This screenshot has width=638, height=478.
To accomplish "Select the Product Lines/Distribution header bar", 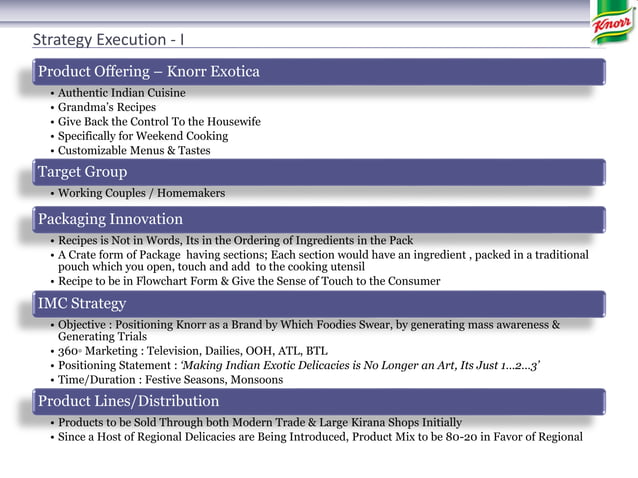I will [x=319, y=402].
